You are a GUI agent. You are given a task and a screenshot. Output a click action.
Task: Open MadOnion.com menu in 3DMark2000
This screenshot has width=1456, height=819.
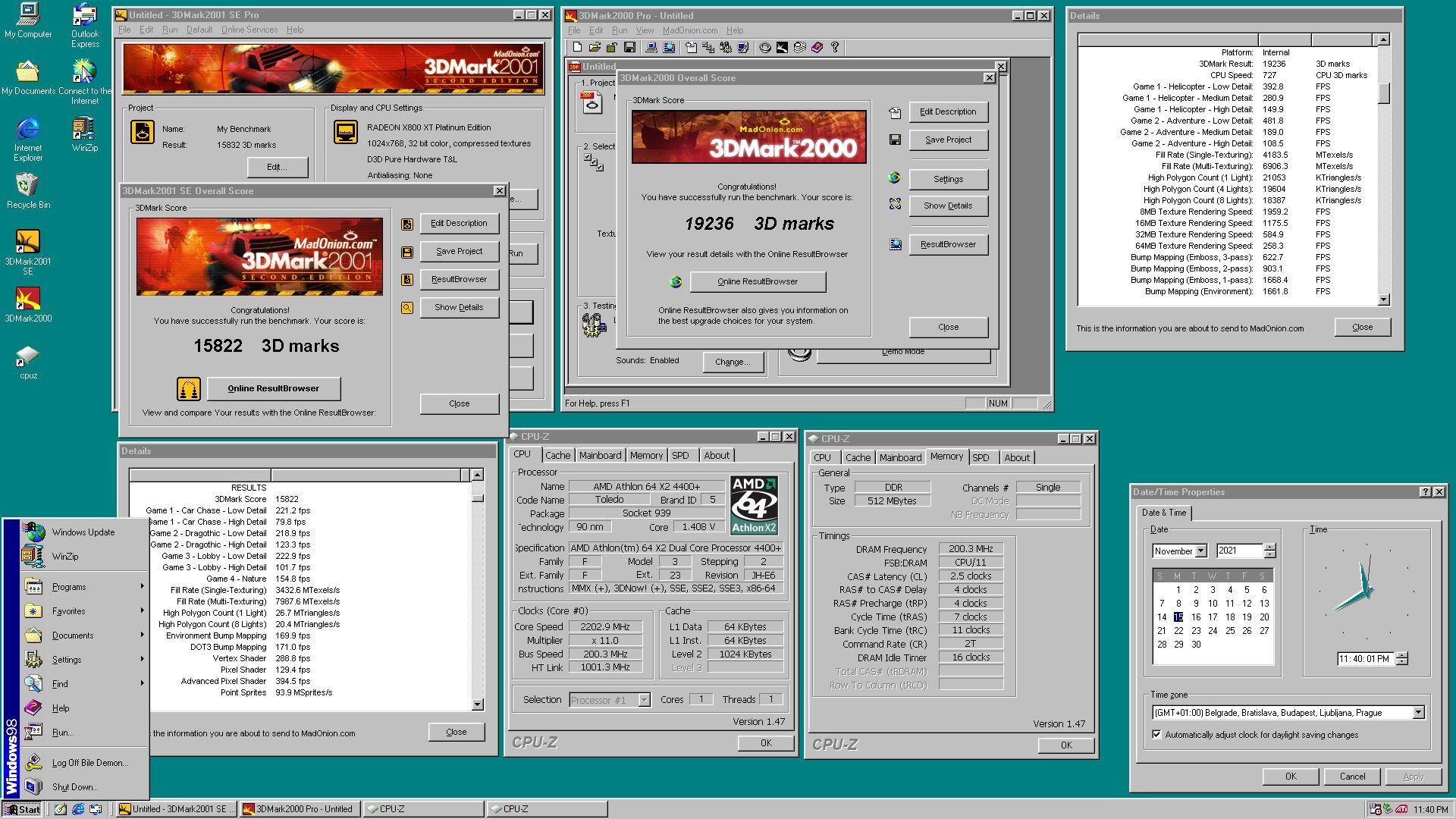tap(690, 30)
